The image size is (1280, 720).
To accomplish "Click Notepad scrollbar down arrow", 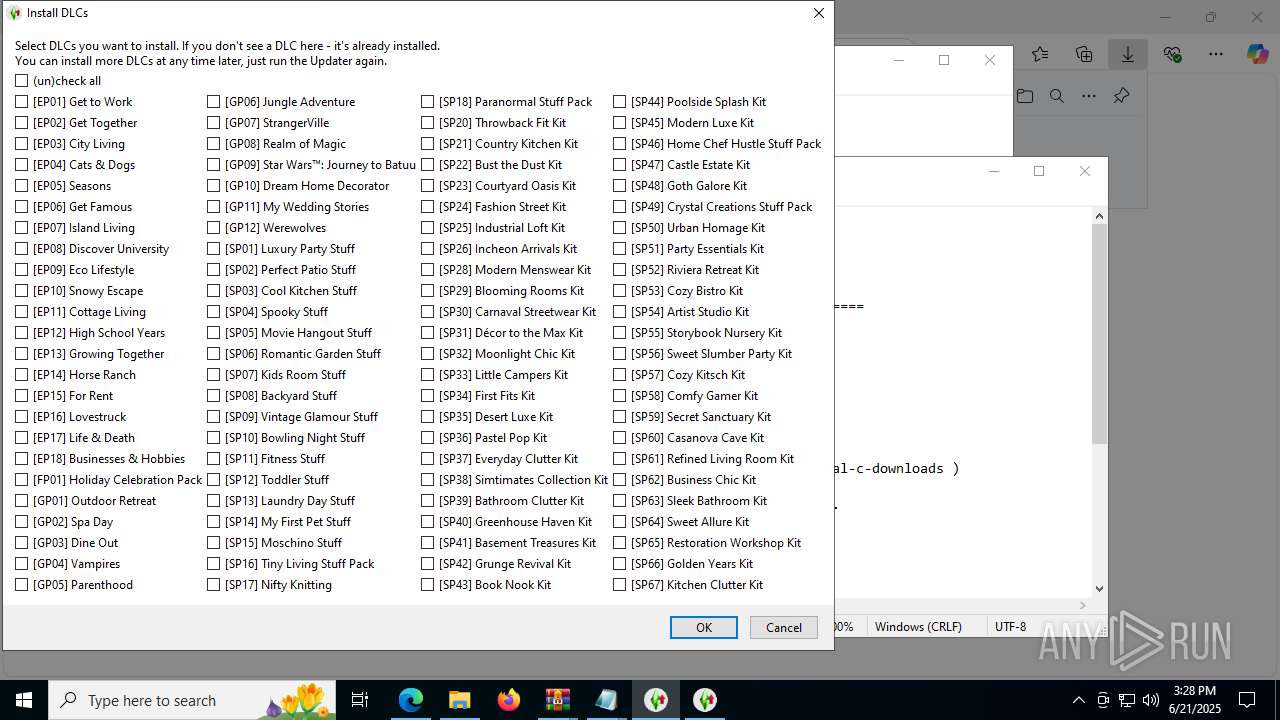I will pos(1099,589).
